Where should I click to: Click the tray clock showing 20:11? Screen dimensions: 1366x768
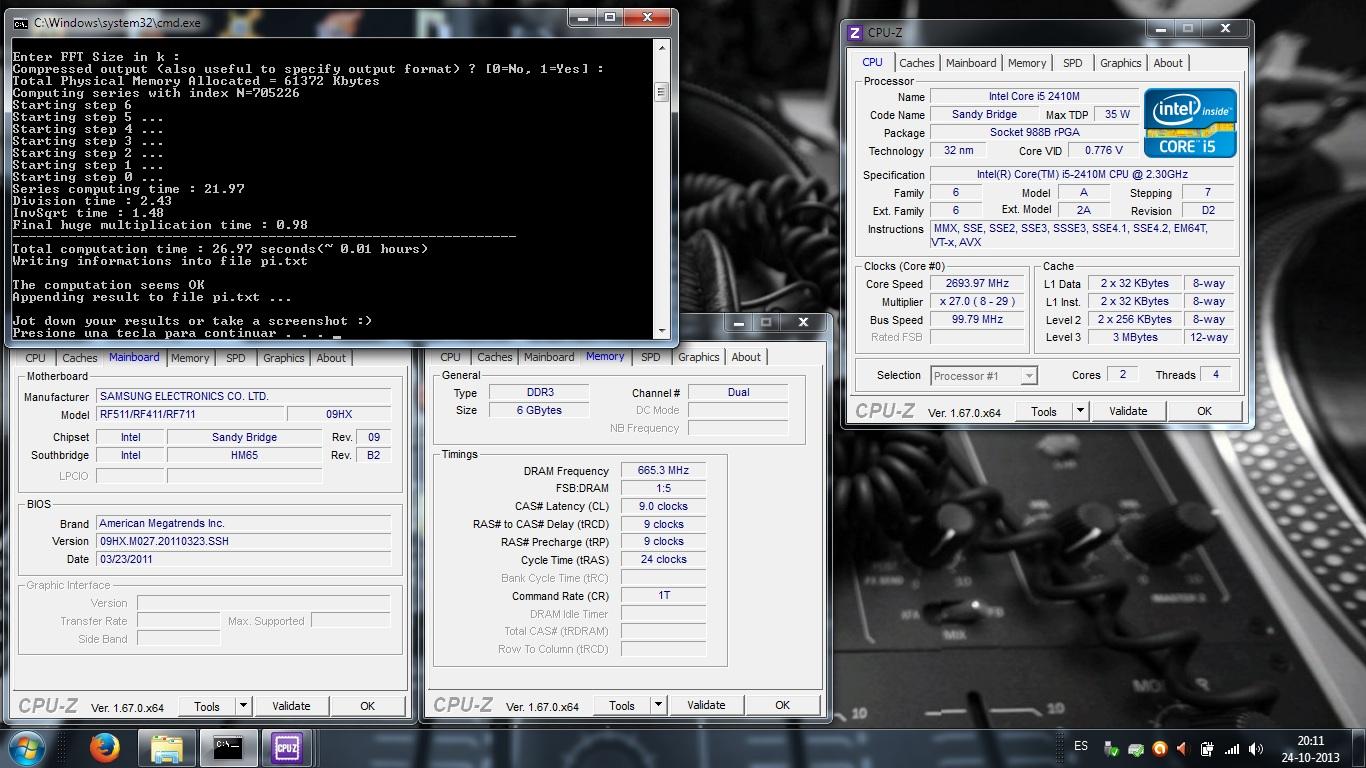1310,741
